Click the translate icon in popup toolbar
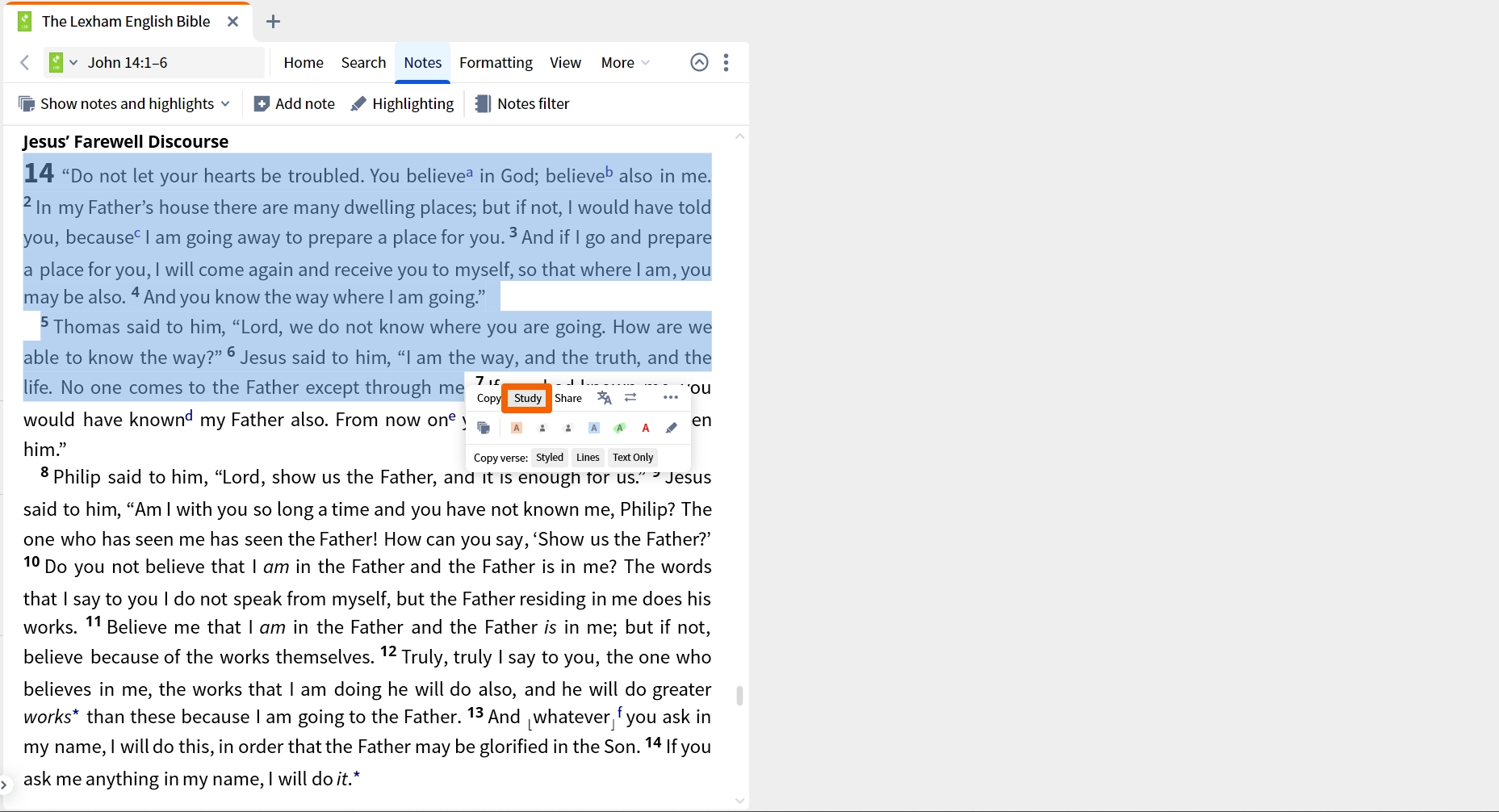The height and width of the screenshot is (812, 1499). 604,397
